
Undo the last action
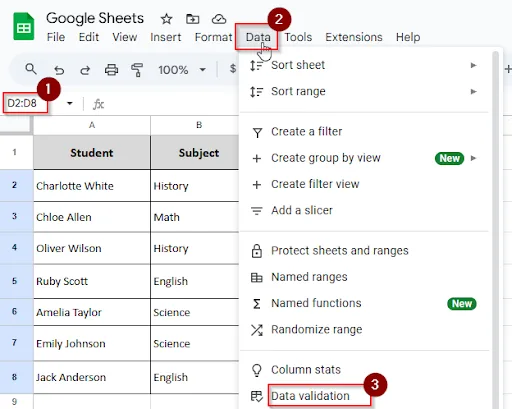[59, 70]
